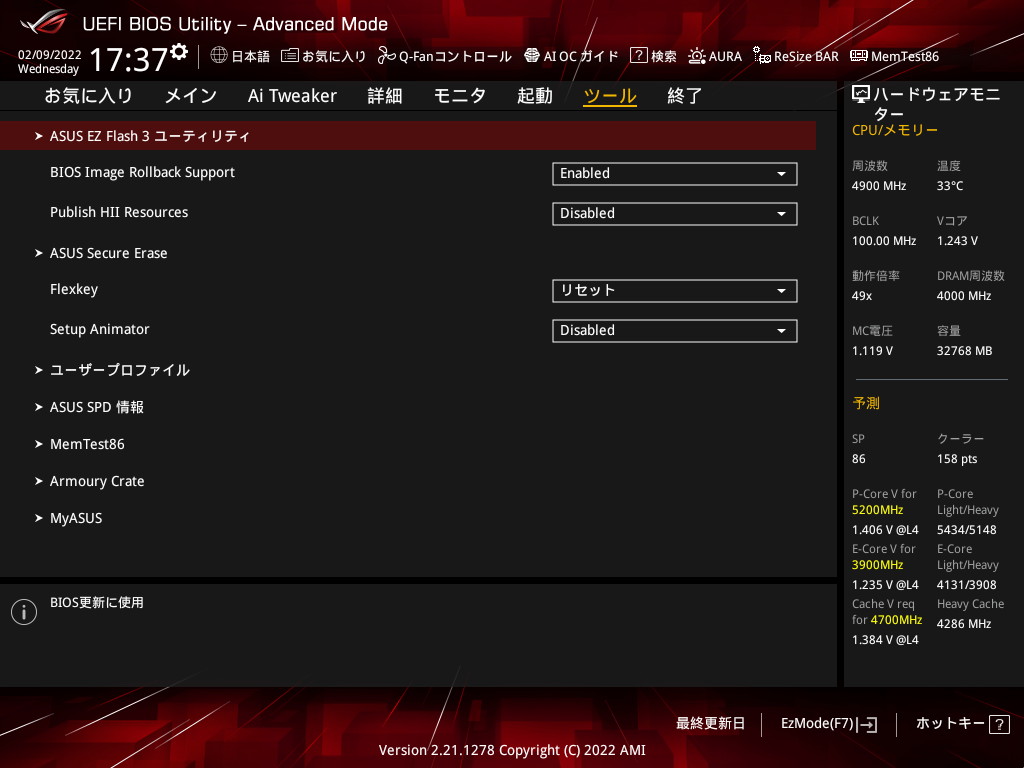The height and width of the screenshot is (768, 1024).
Task: Click the Setup Animator label
Action: click(99, 329)
